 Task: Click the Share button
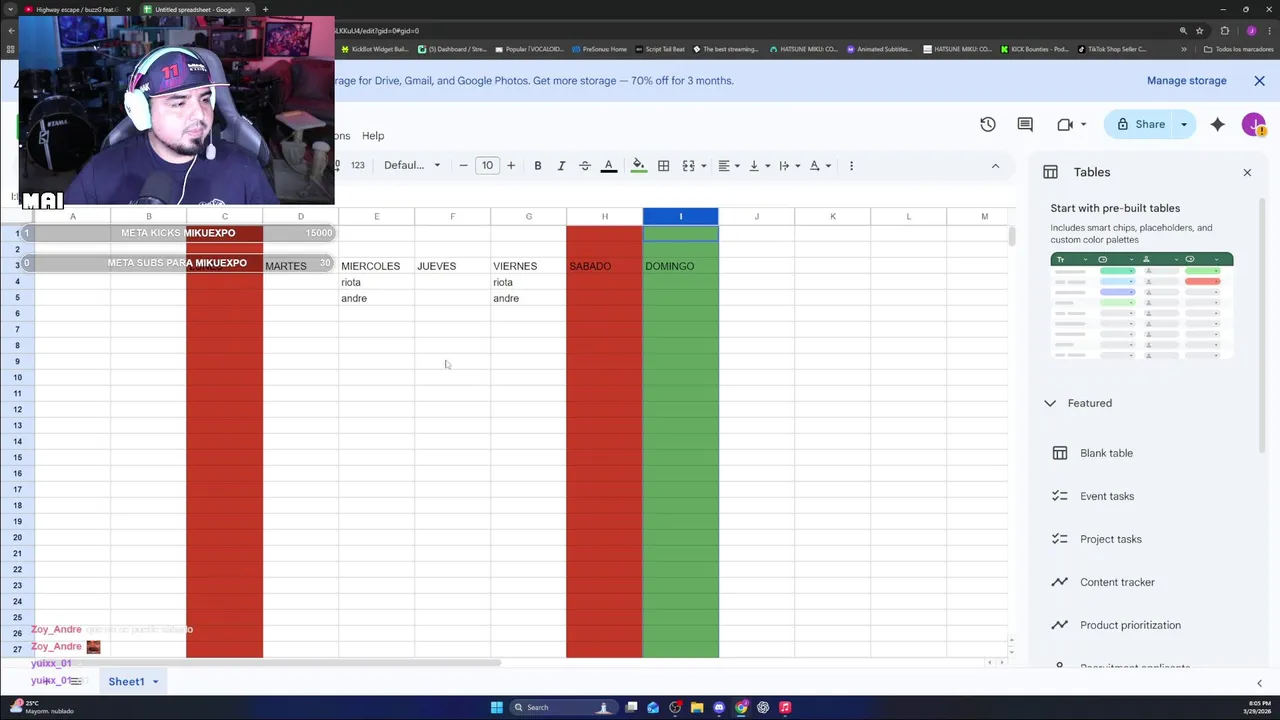tap(1141, 124)
